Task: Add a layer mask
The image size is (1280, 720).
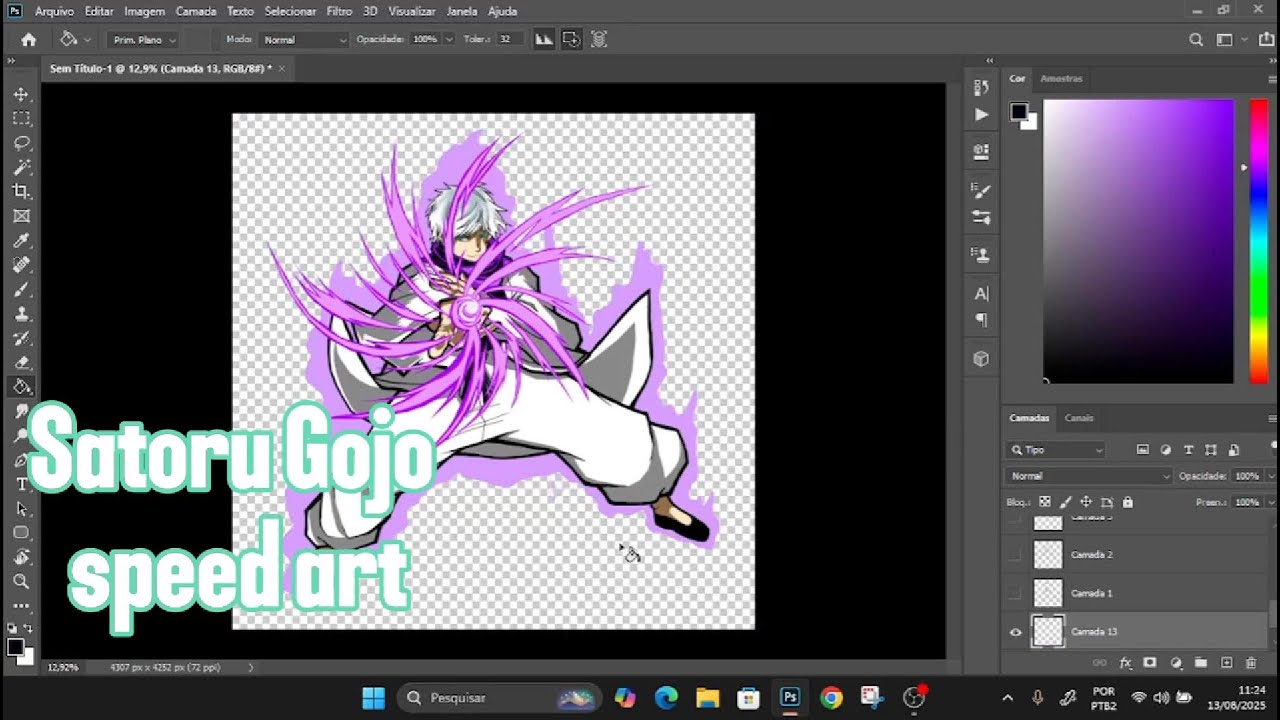Action: [1150, 662]
